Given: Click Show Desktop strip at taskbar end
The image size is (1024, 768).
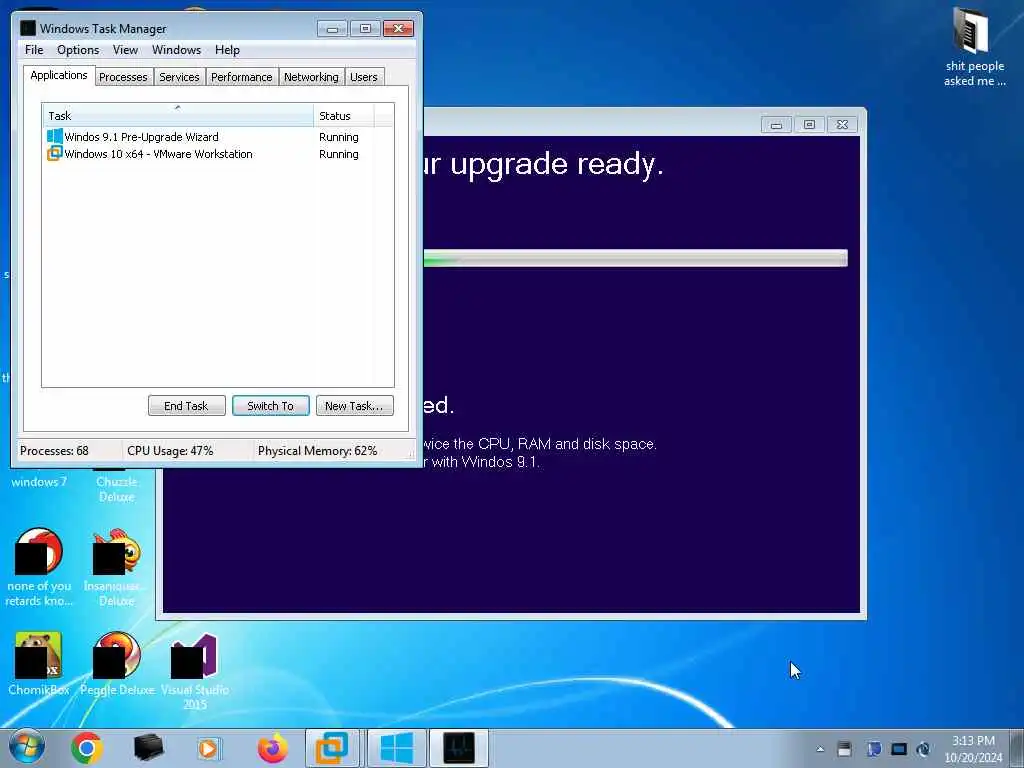Looking at the screenshot, I should (x=1018, y=748).
